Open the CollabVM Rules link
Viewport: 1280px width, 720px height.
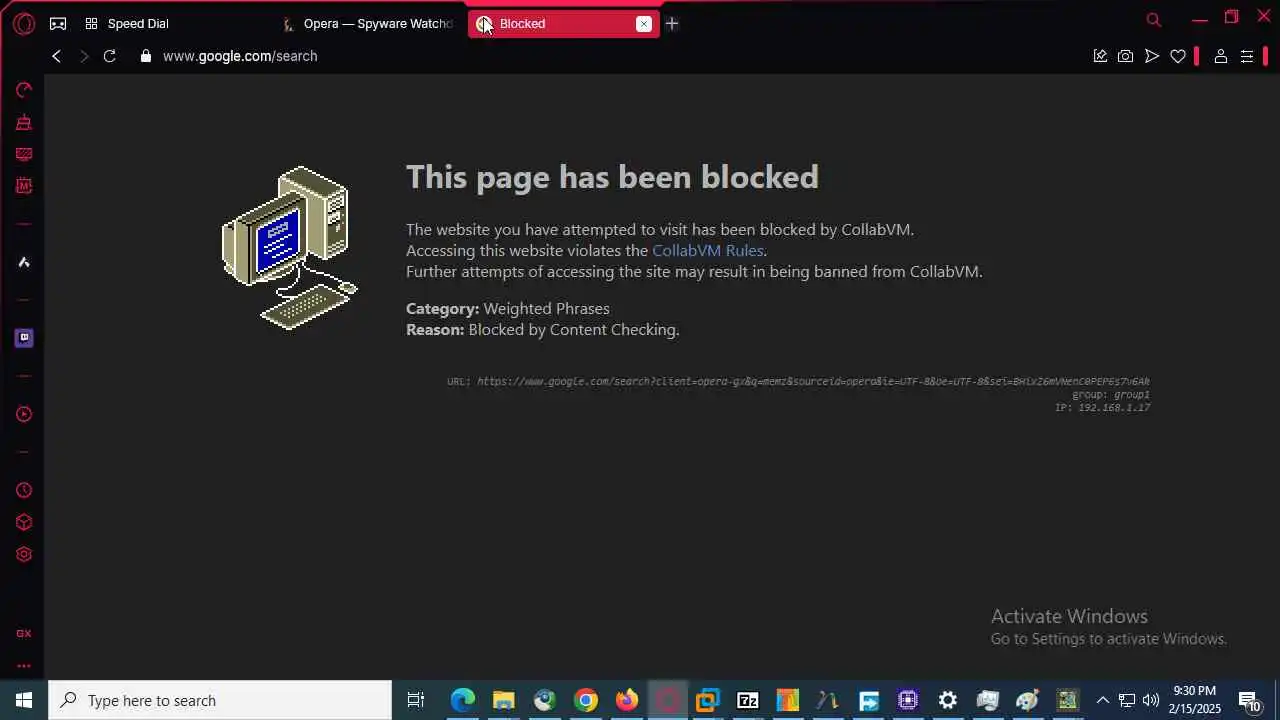pyautogui.click(x=708, y=251)
